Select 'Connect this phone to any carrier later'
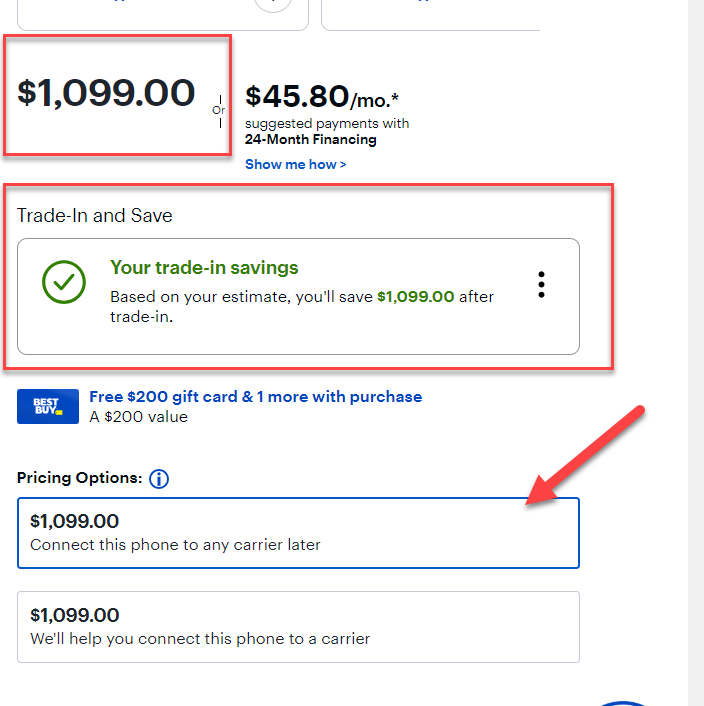Image resolution: width=704 pixels, height=706 pixels. pyautogui.click(x=298, y=533)
